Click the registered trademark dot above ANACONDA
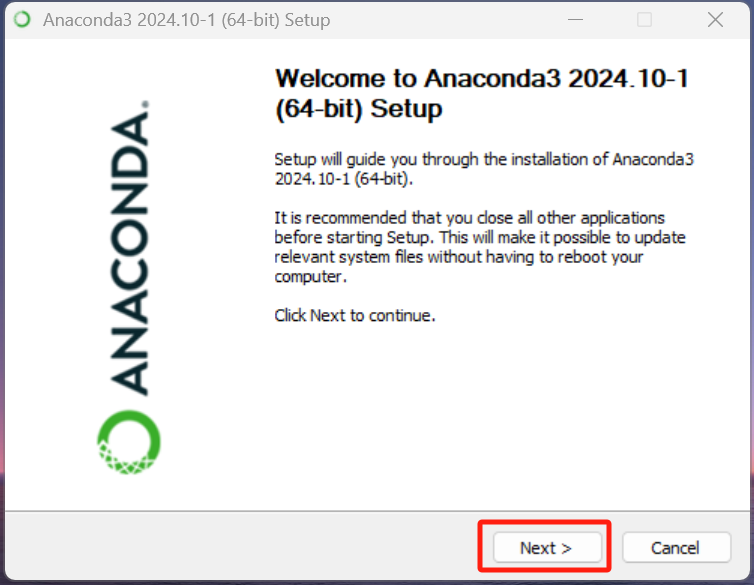This screenshot has width=754, height=585. [x=145, y=104]
